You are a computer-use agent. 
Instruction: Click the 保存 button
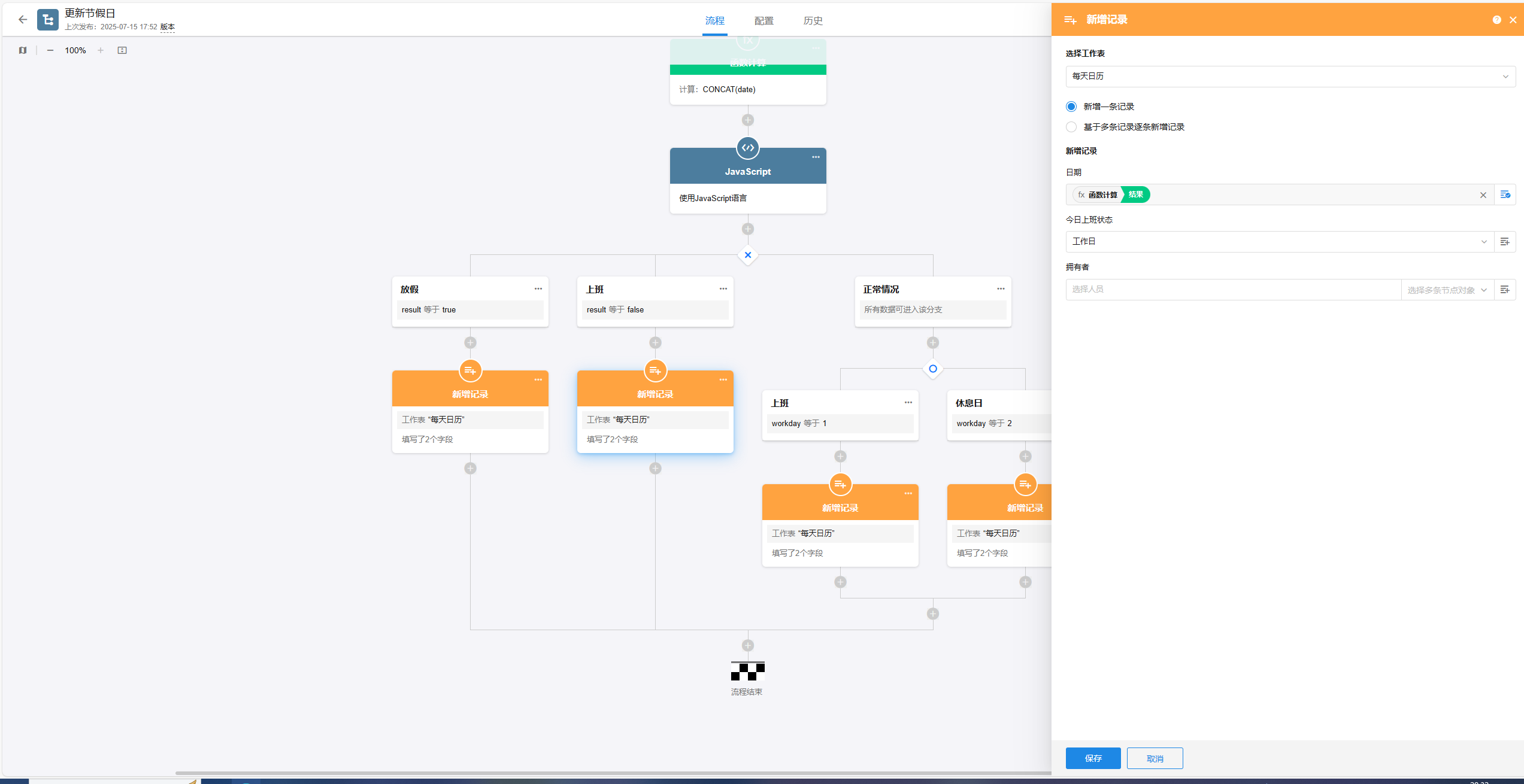(1093, 758)
